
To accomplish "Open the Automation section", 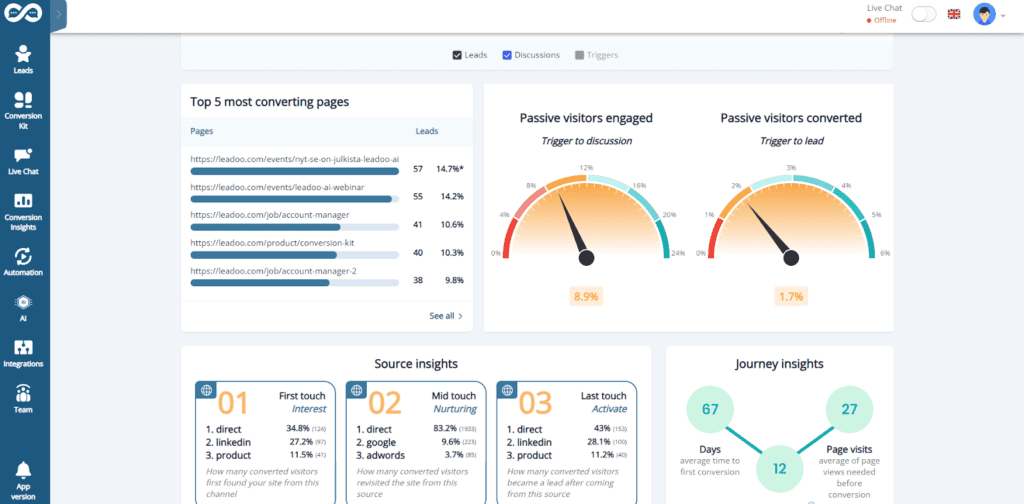I will click(x=23, y=262).
